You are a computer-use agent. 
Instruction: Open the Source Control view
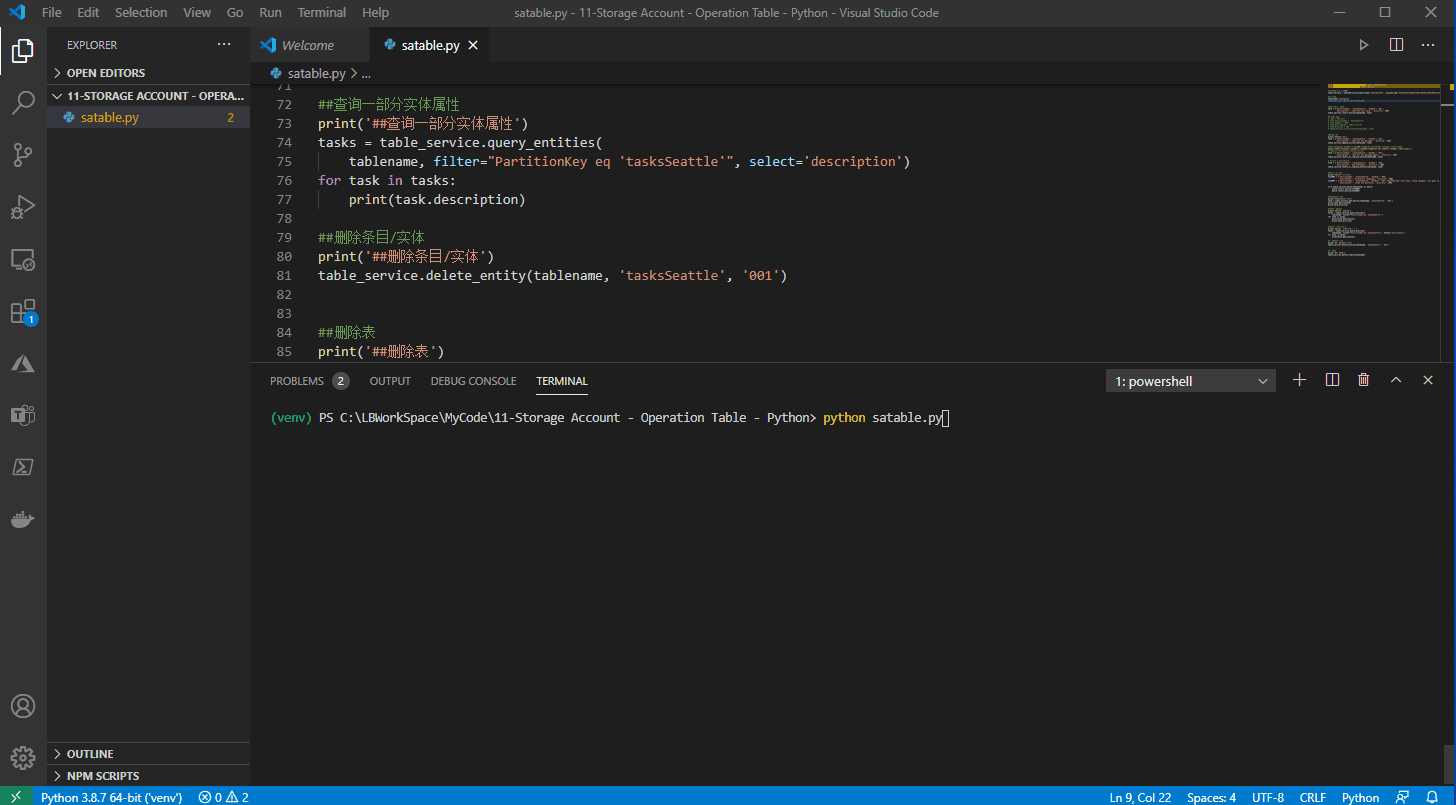[x=23, y=154]
